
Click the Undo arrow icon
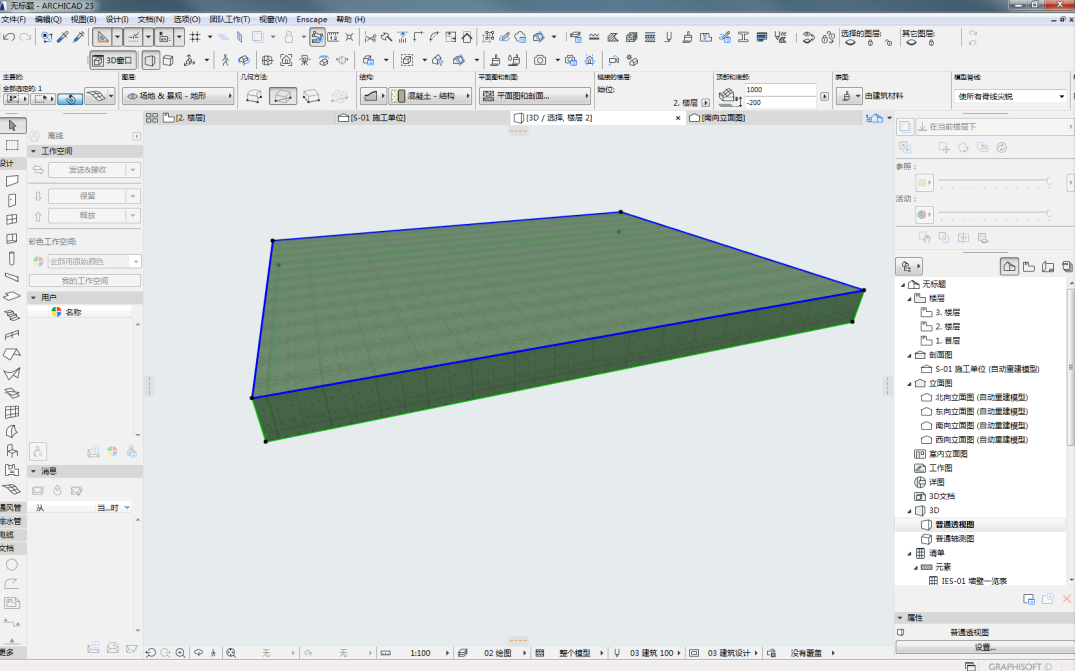click(x=9, y=36)
